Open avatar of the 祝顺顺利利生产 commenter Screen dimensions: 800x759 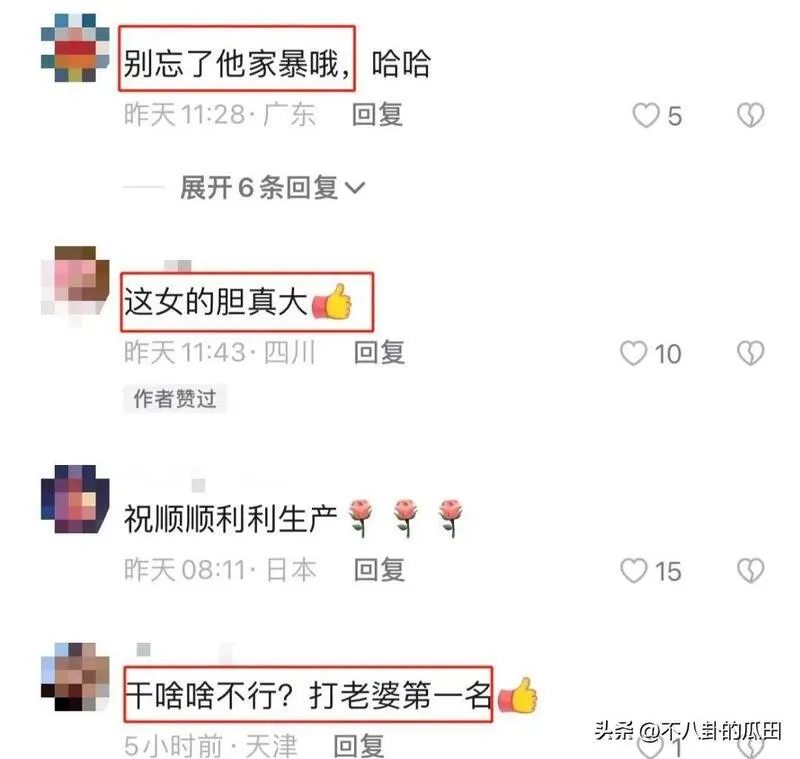[75, 499]
